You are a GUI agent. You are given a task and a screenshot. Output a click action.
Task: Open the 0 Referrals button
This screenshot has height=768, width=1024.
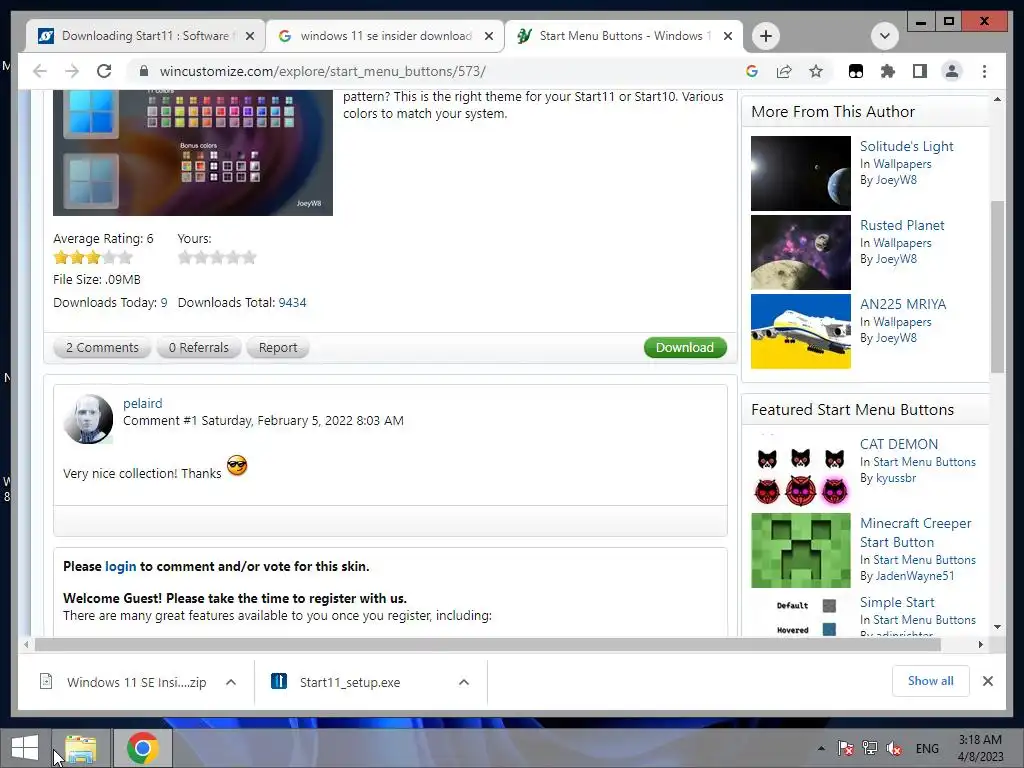199,347
